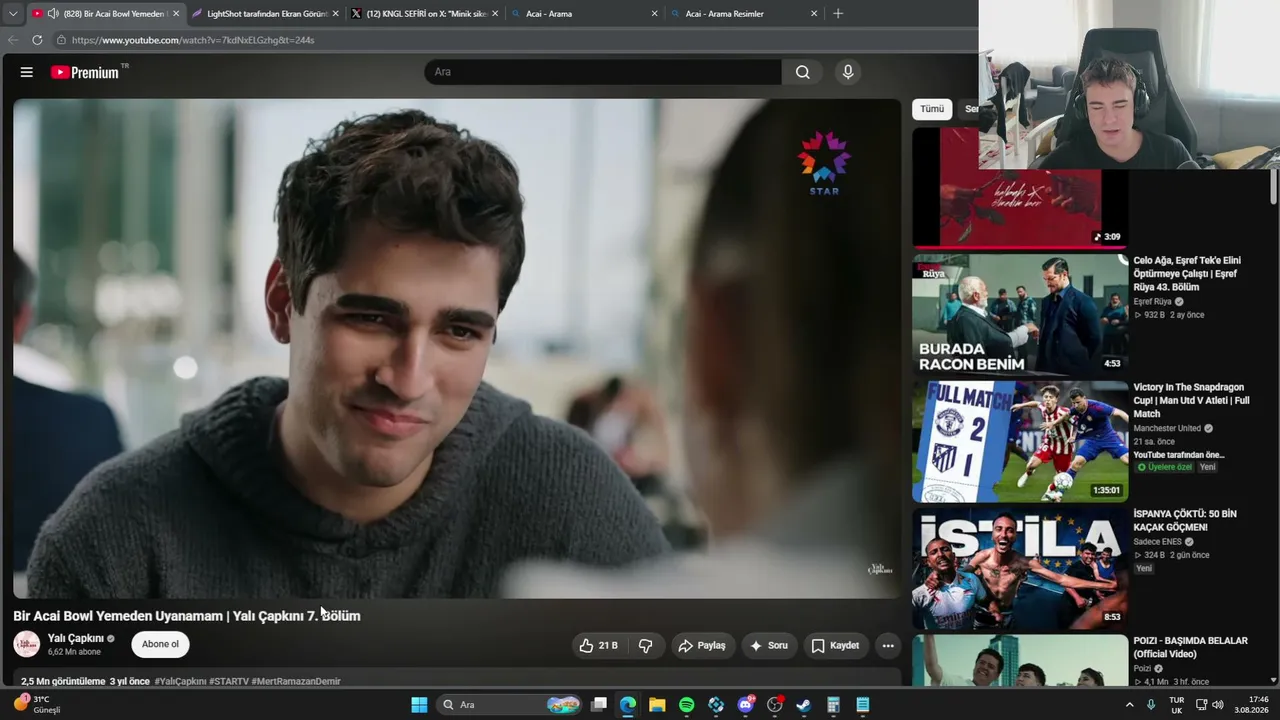Go back to previous page

pos(13,40)
